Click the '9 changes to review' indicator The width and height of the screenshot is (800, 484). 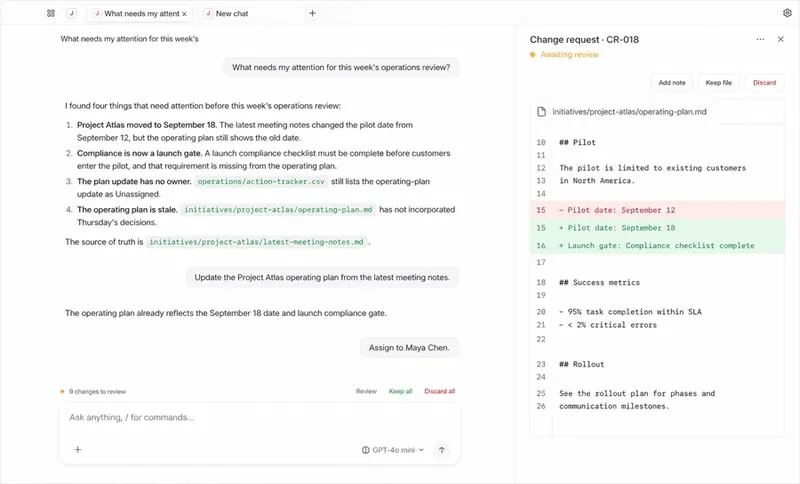point(93,392)
